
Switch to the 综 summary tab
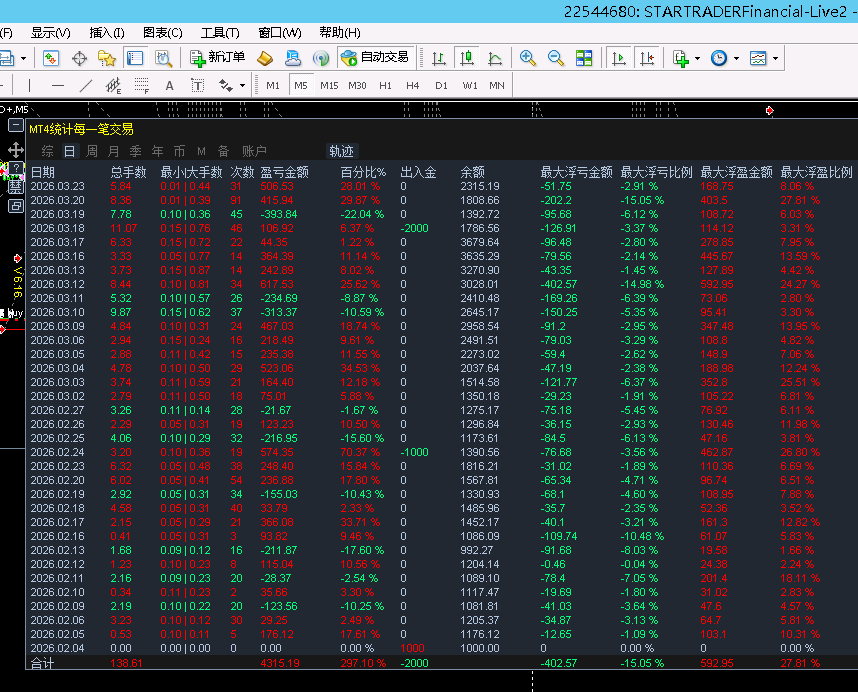point(48,151)
